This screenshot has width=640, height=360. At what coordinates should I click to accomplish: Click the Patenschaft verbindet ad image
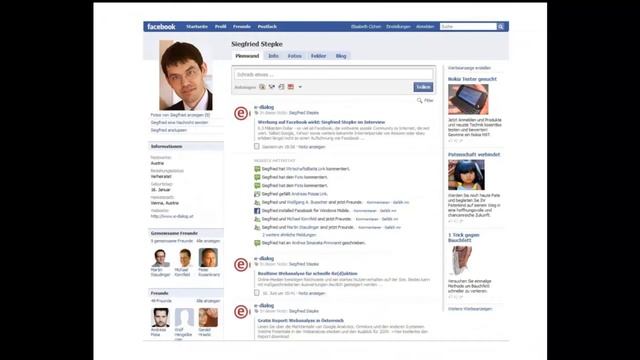(466, 175)
